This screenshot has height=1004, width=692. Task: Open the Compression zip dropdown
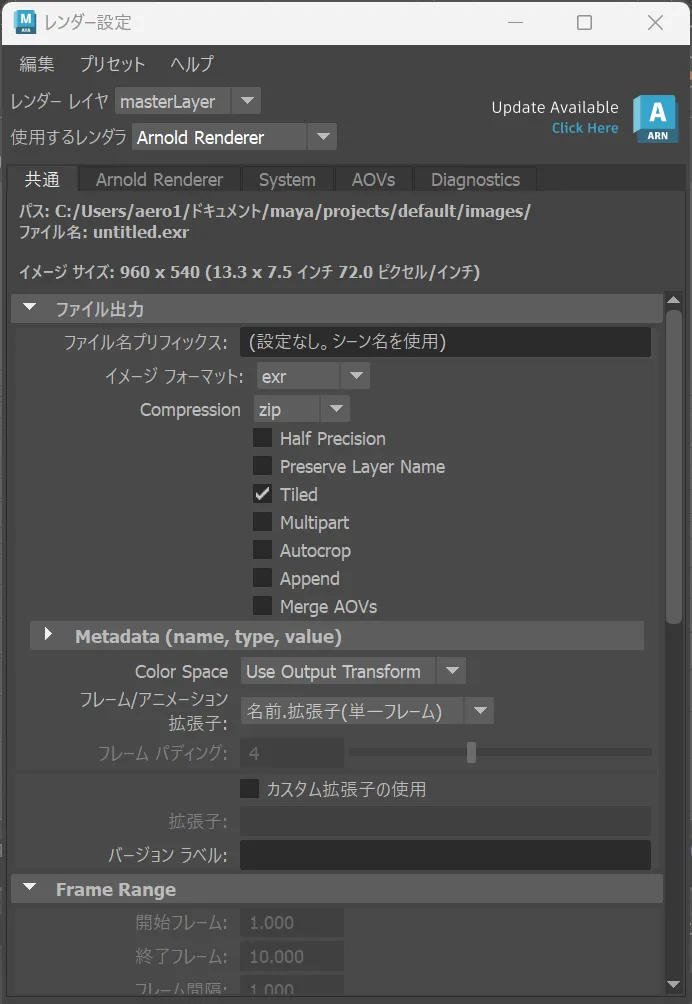coord(302,410)
